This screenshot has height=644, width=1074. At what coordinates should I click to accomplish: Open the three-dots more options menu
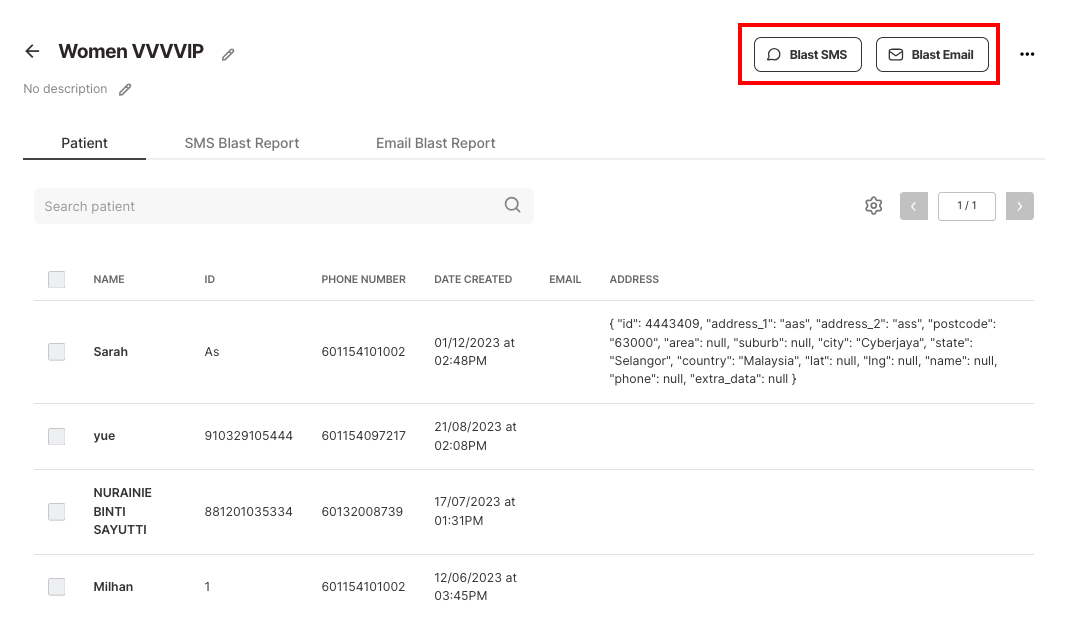coord(1027,54)
